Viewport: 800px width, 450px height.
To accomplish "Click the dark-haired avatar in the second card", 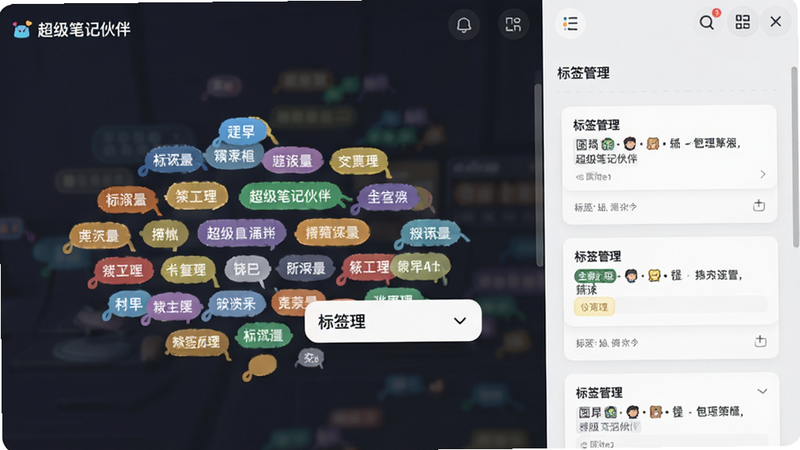I will click(x=631, y=276).
